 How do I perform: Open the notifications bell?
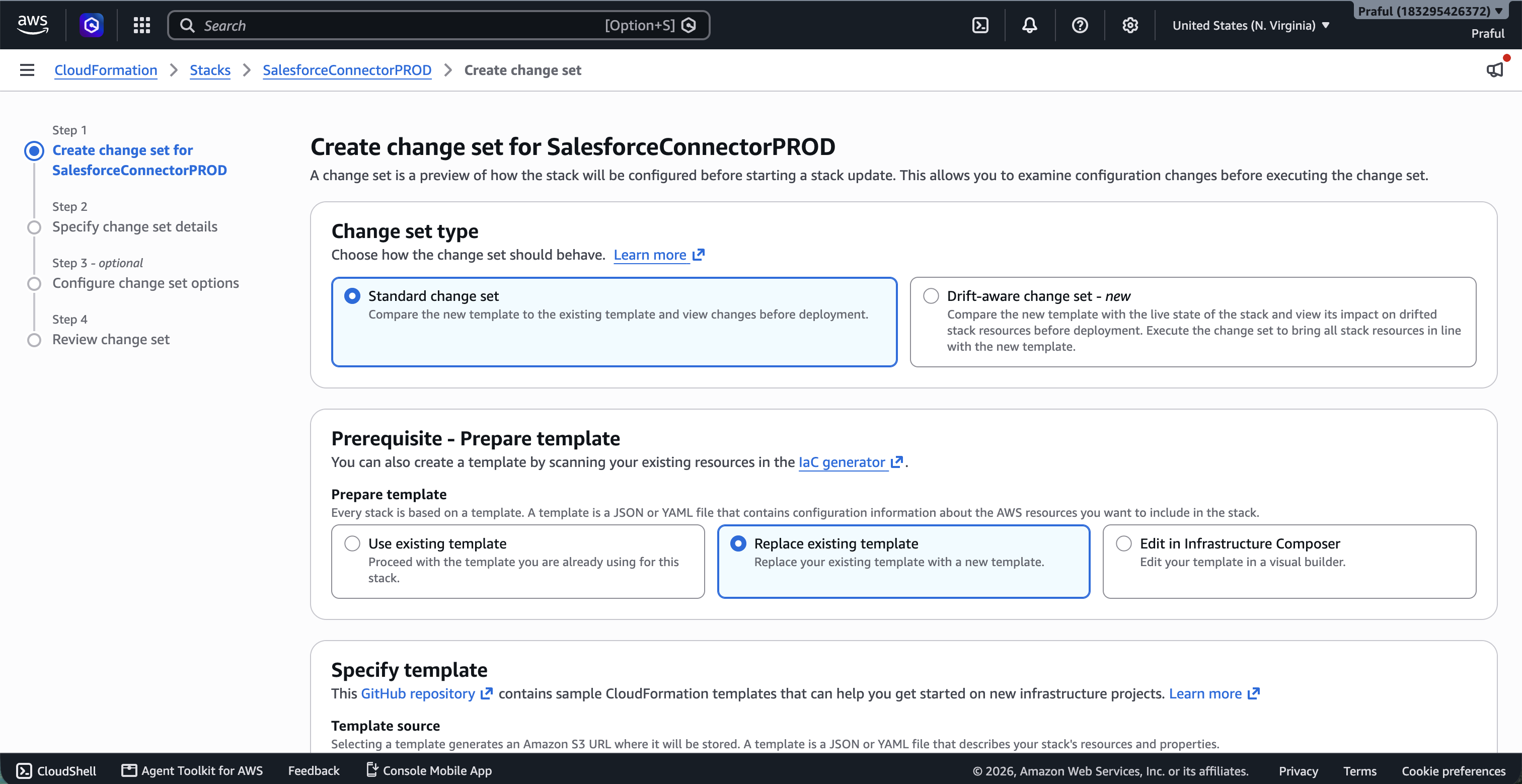1030,25
